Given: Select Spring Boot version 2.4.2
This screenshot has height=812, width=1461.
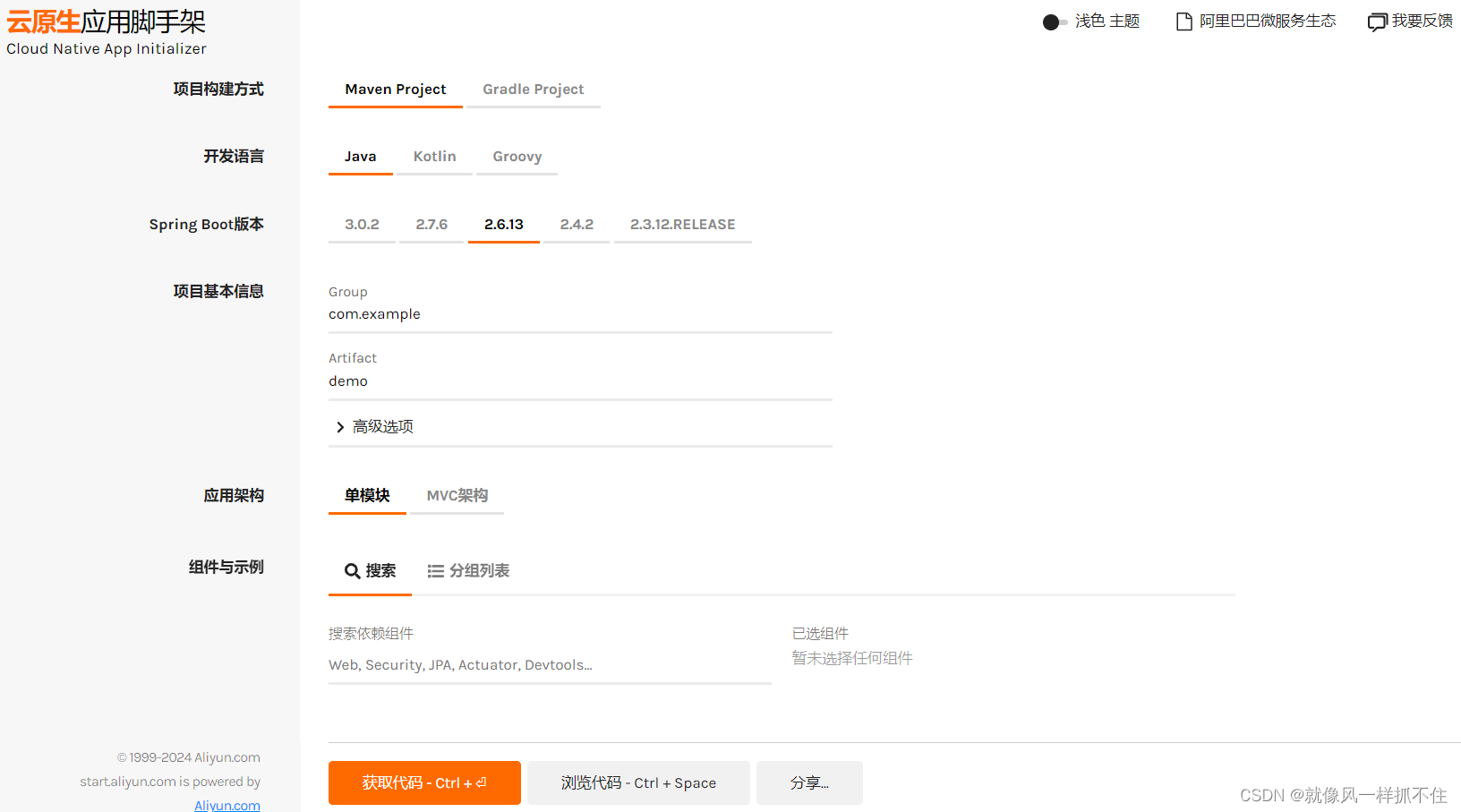Looking at the screenshot, I should [x=577, y=225].
